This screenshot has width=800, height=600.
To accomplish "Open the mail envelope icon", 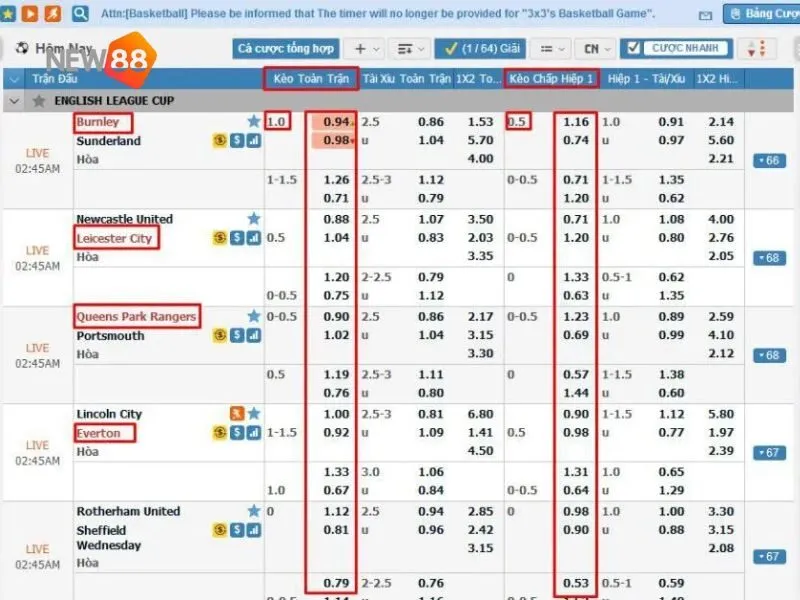I will point(705,16).
